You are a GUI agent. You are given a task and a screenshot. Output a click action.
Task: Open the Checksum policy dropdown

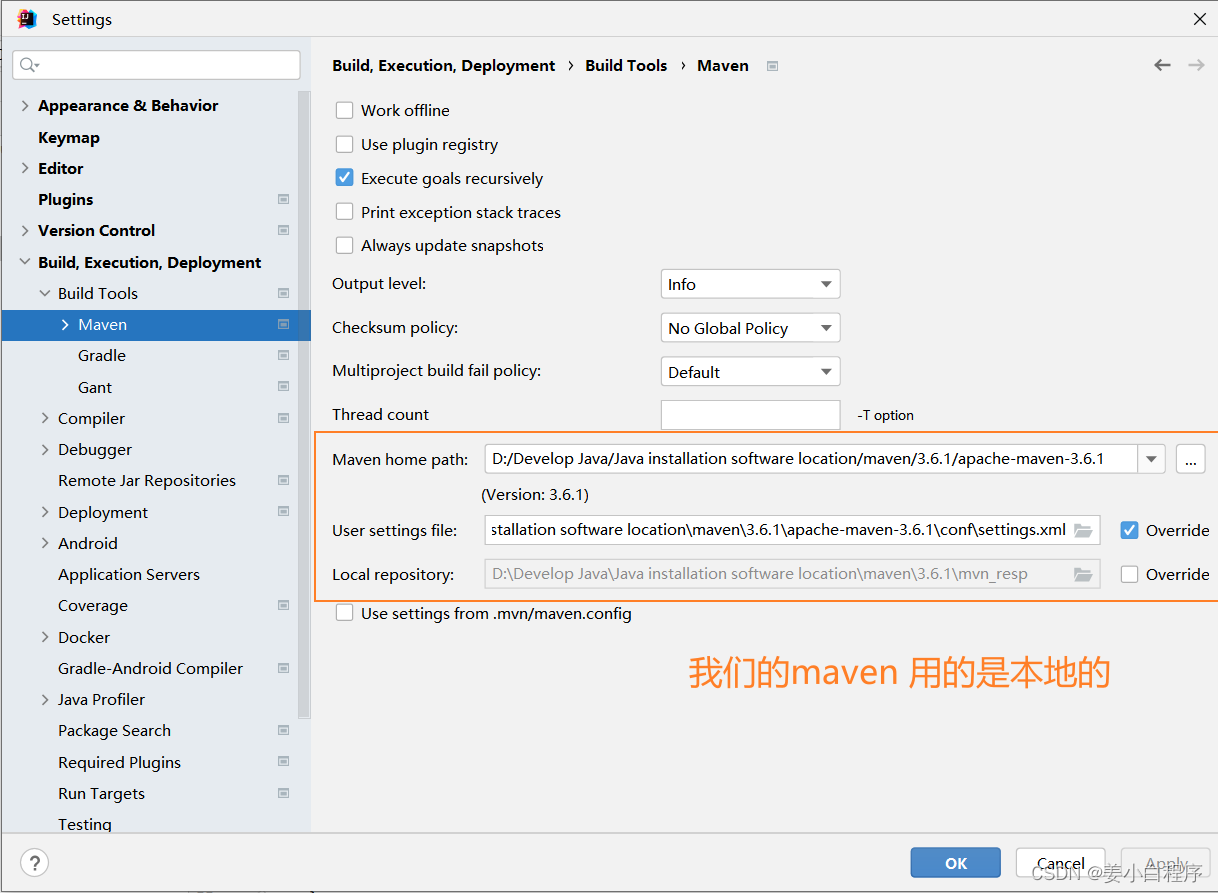(750, 328)
